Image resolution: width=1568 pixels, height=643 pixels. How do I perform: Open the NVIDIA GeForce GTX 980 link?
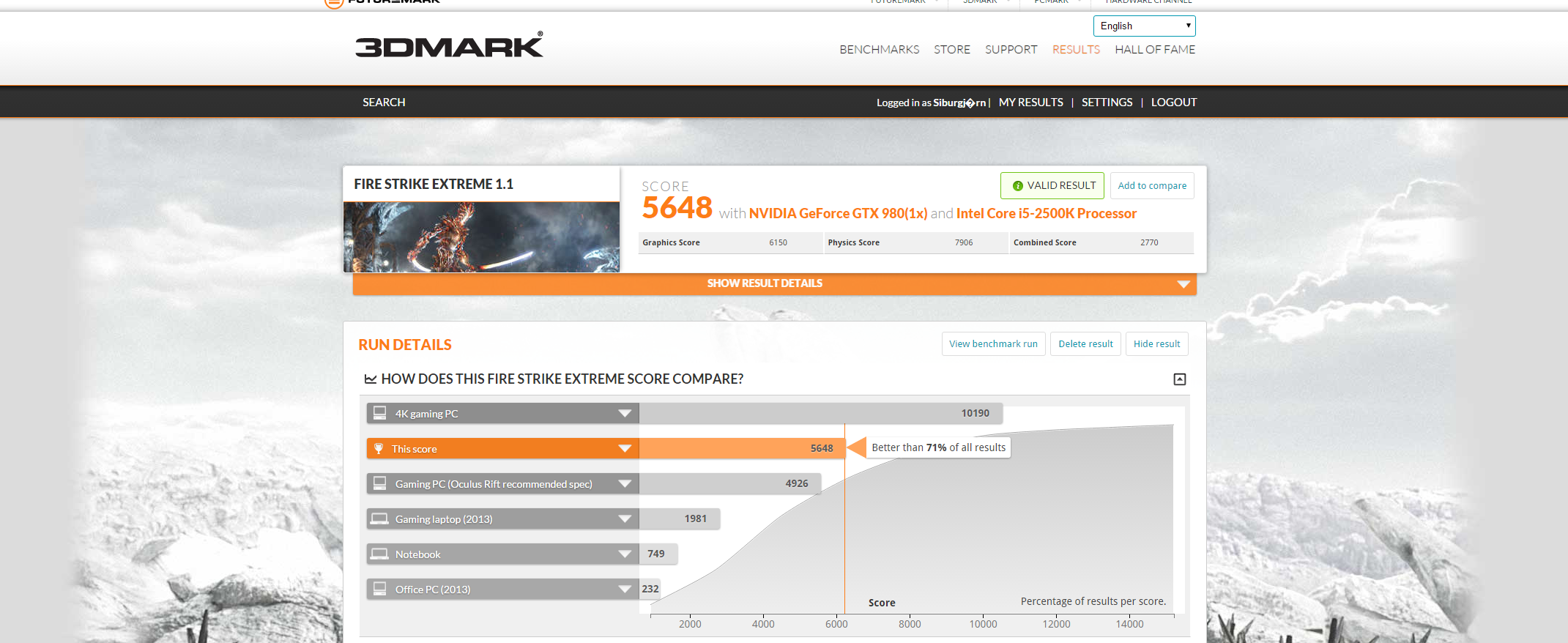pos(837,214)
